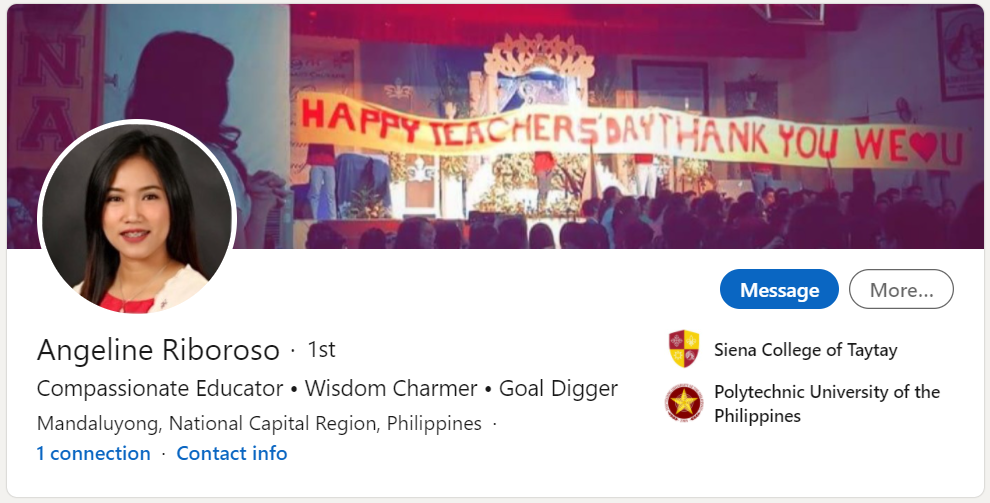Click the red heart on the banner
The height and width of the screenshot is (503, 990).
click(x=923, y=146)
